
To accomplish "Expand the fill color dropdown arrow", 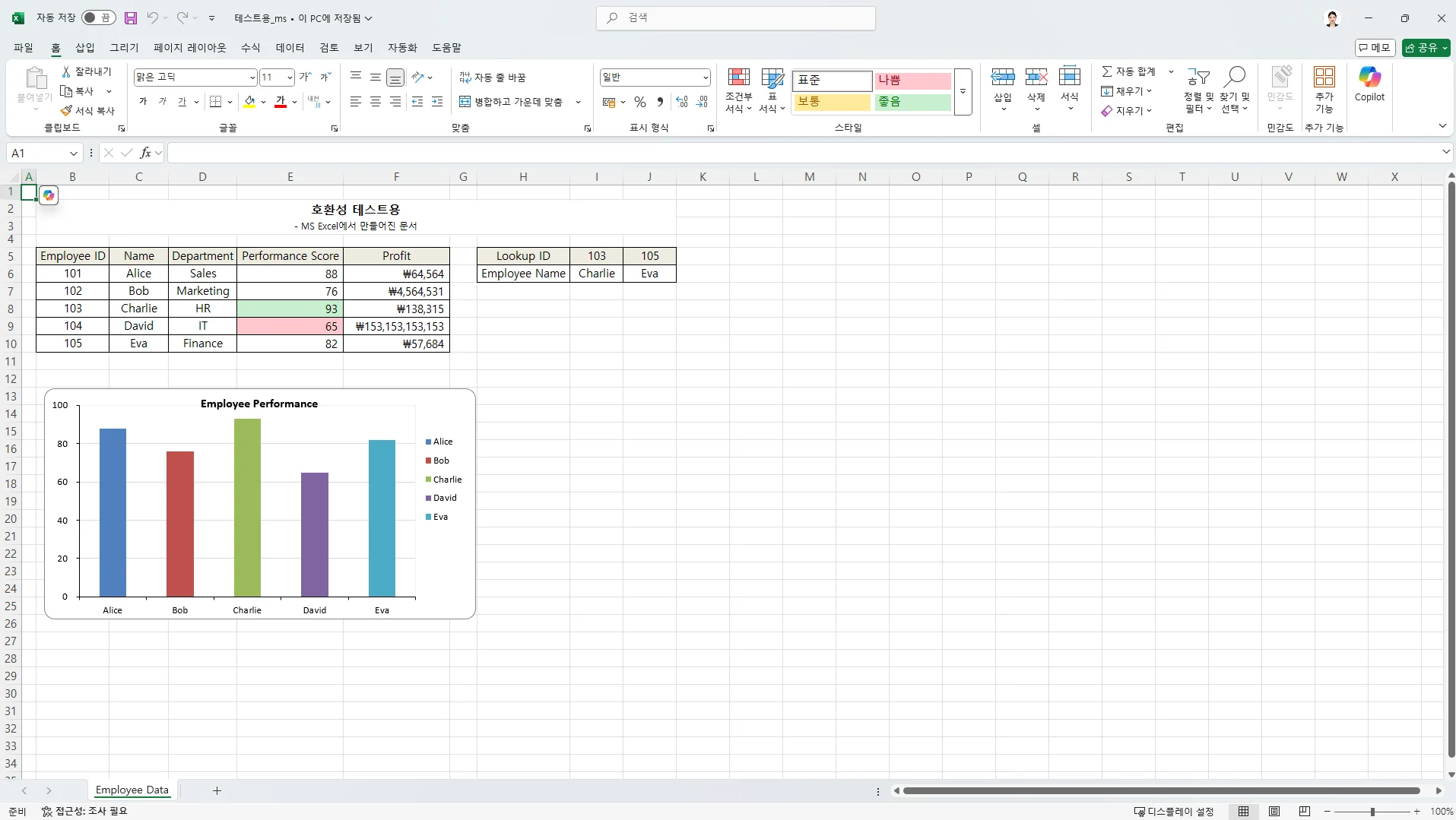I will [263, 102].
